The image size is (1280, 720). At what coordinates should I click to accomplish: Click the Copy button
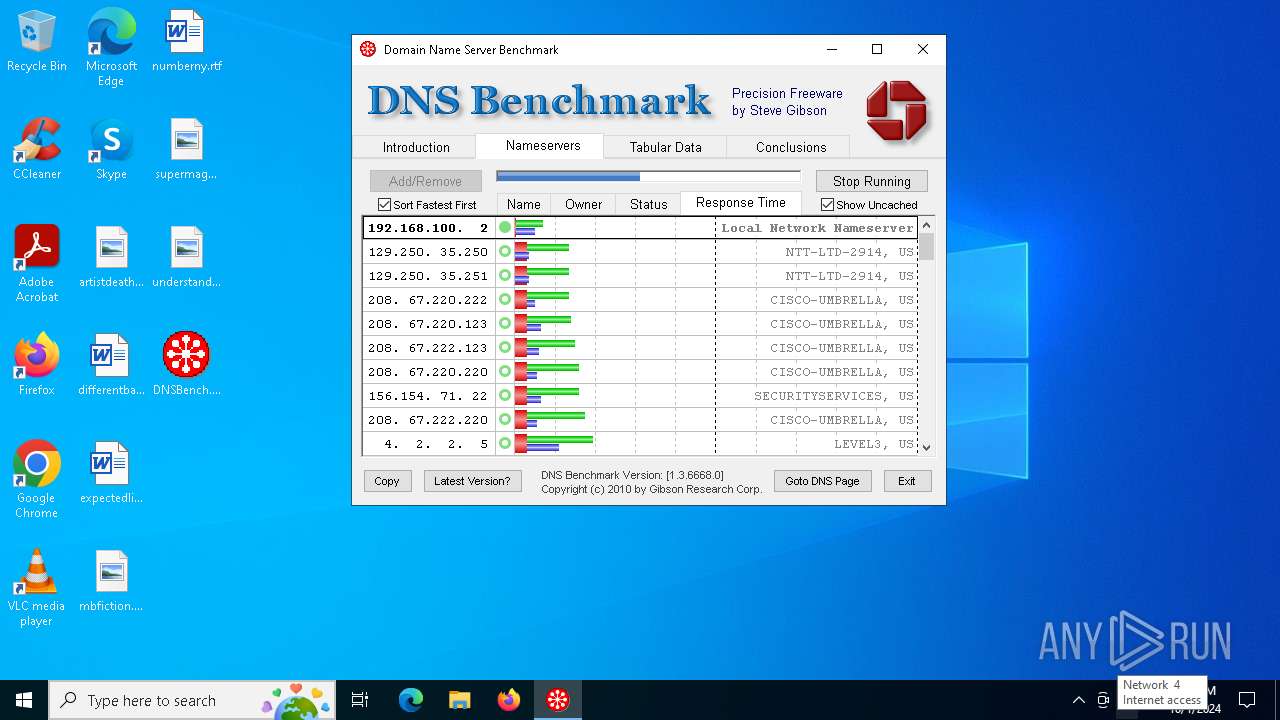pyautogui.click(x=387, y=481)
